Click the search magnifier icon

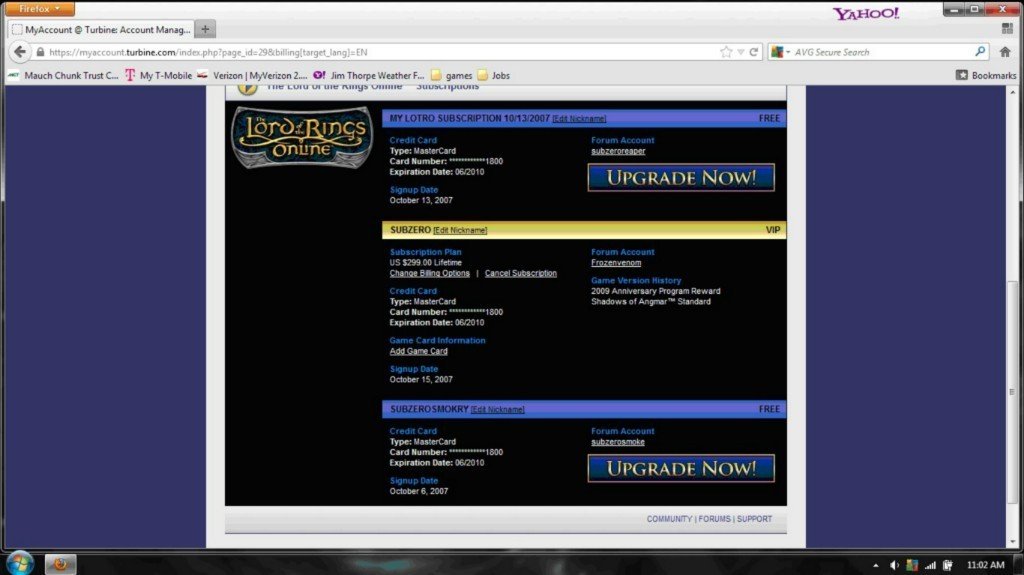tap(980, 52)
